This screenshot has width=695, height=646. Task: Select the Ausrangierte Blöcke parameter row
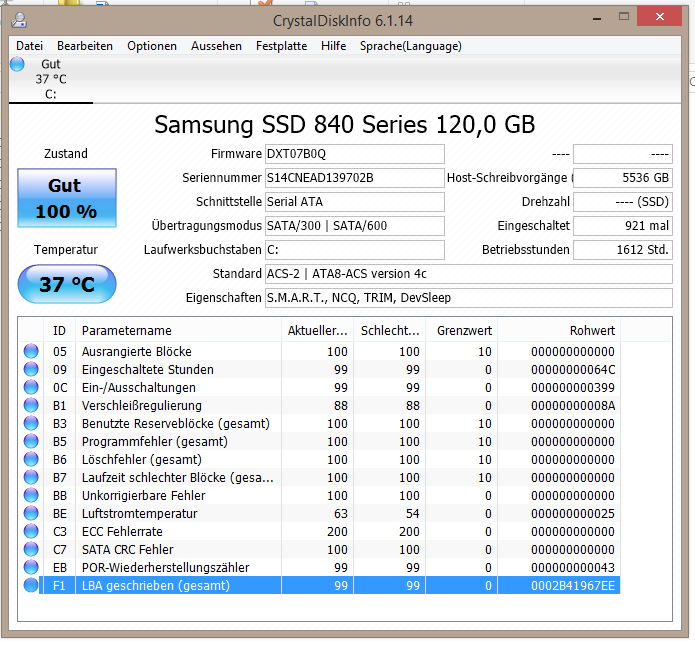(319, 352)
